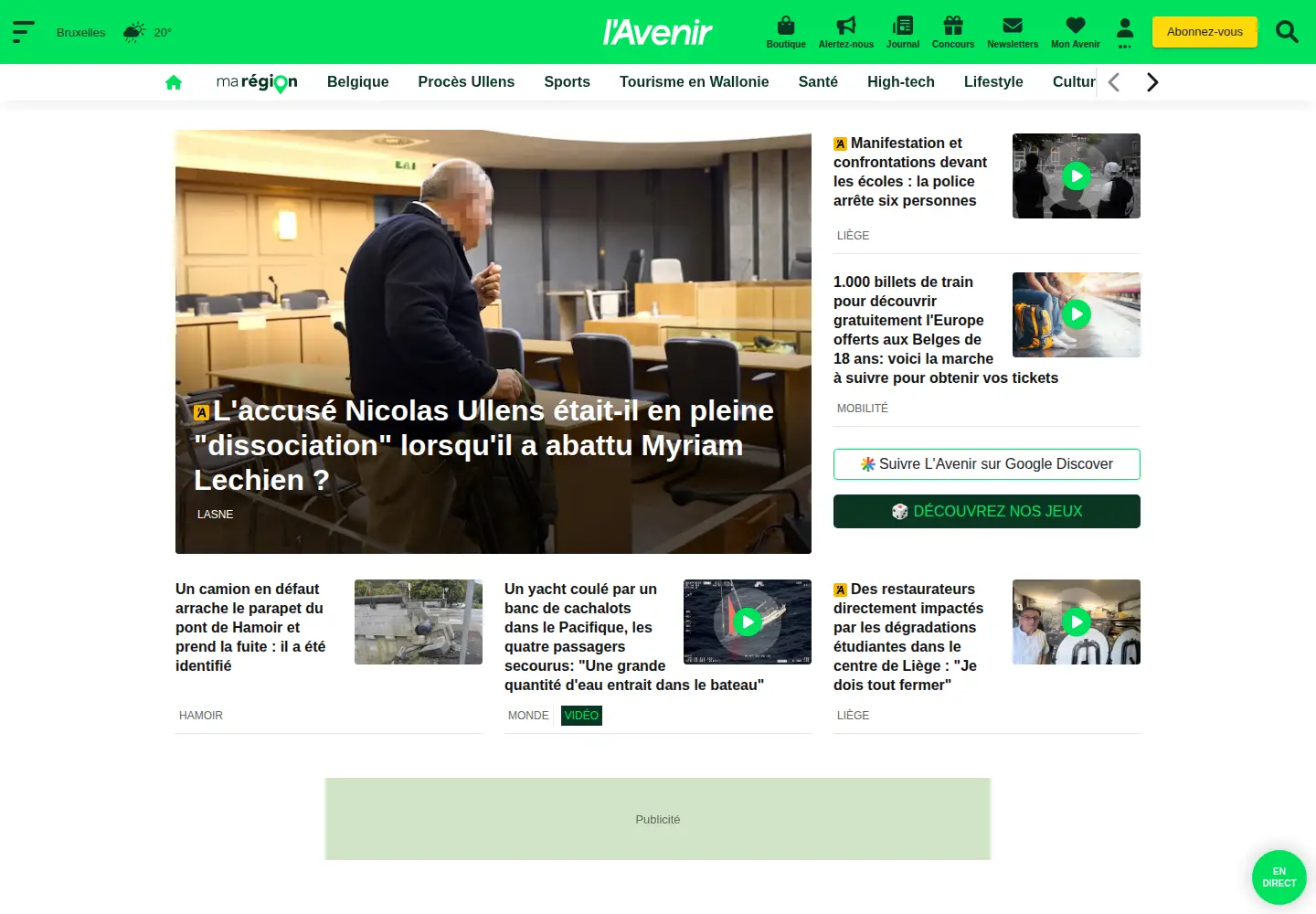
Task: Go to the Lifestyle section
Action: tap(993, 82)
